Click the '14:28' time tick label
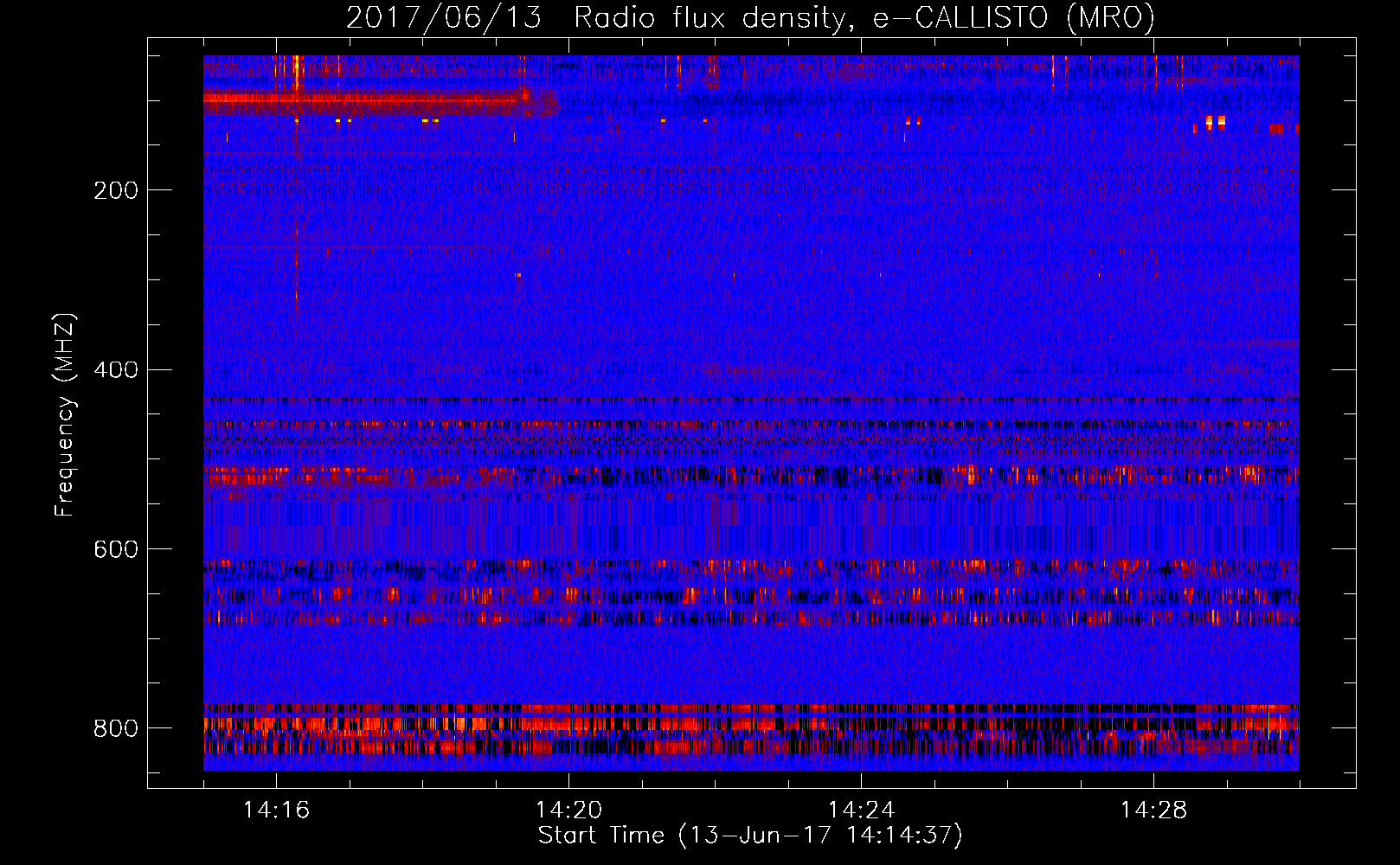The image size is (1400, 865). [1153, 810]
